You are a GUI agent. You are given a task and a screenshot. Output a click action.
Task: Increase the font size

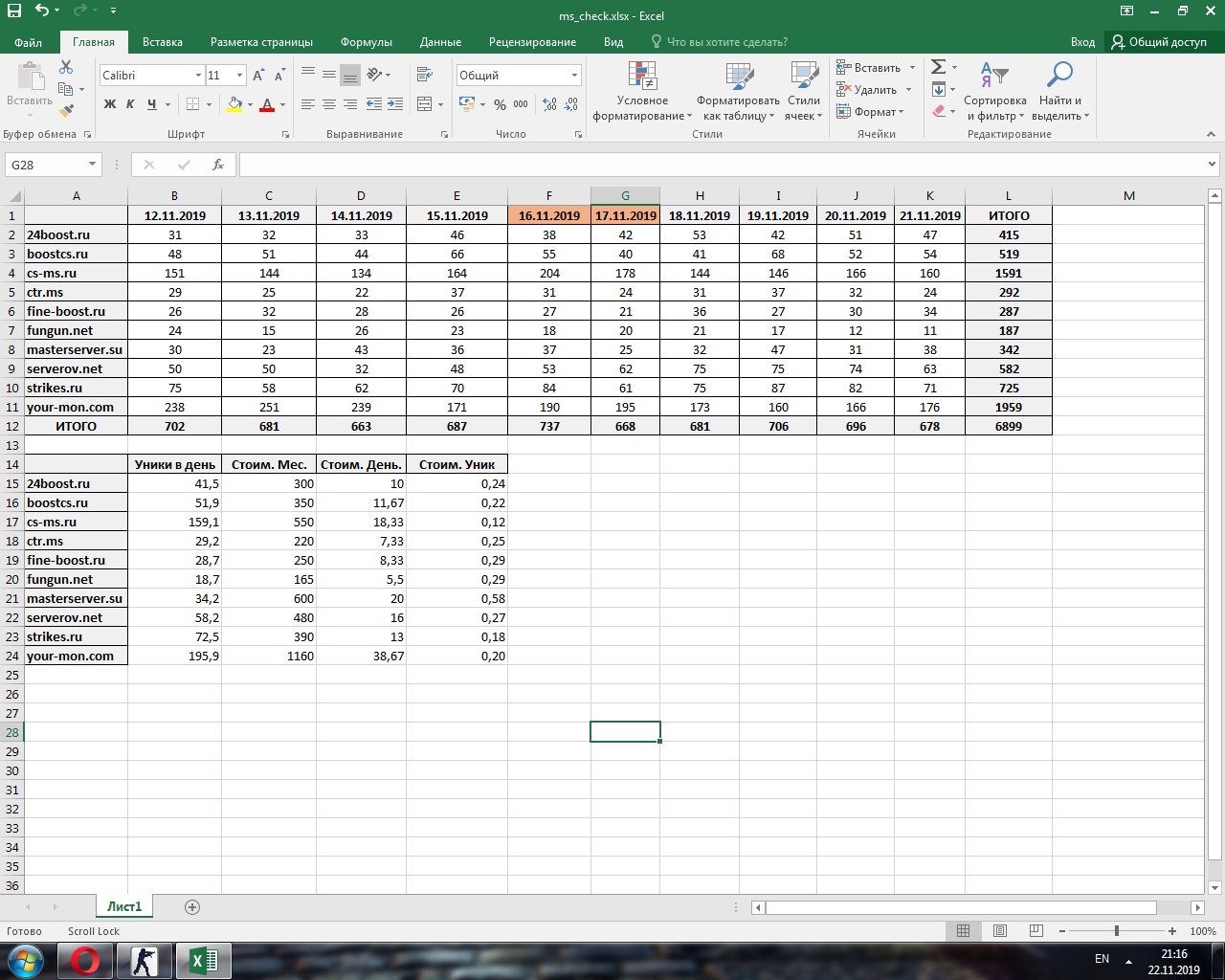click(x=258, y=75)
